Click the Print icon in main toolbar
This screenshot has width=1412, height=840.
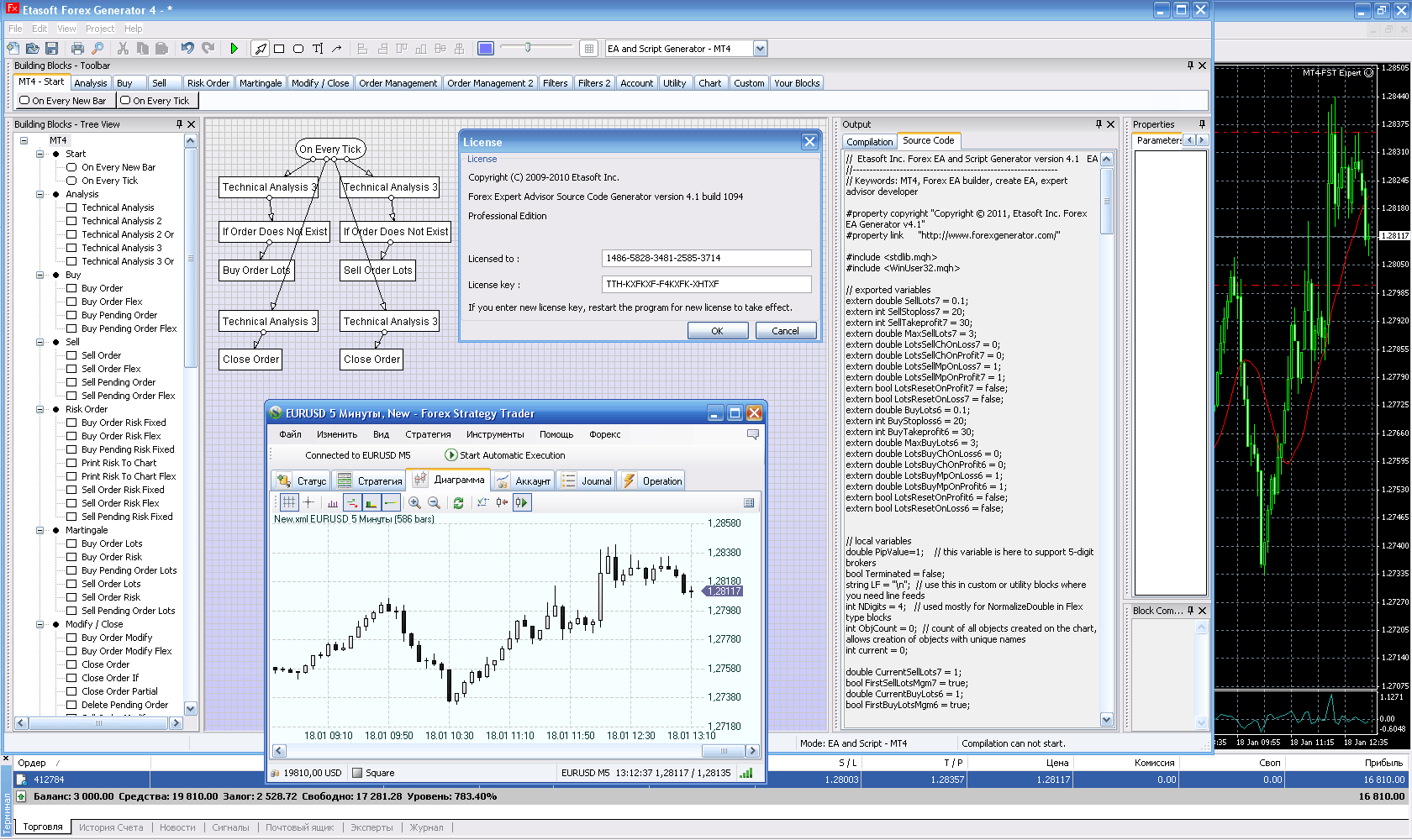(x=77, y=49)
